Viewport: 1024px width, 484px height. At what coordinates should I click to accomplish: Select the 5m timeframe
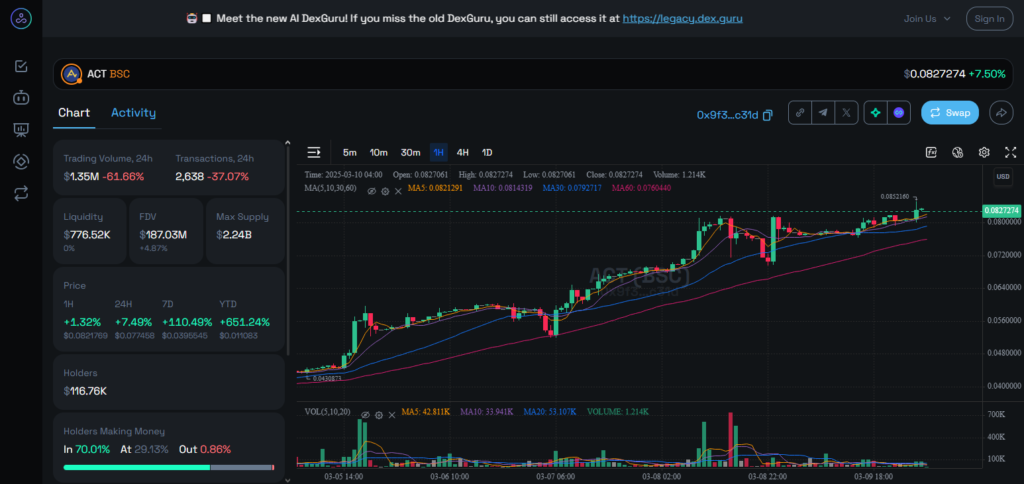[350, 152]
